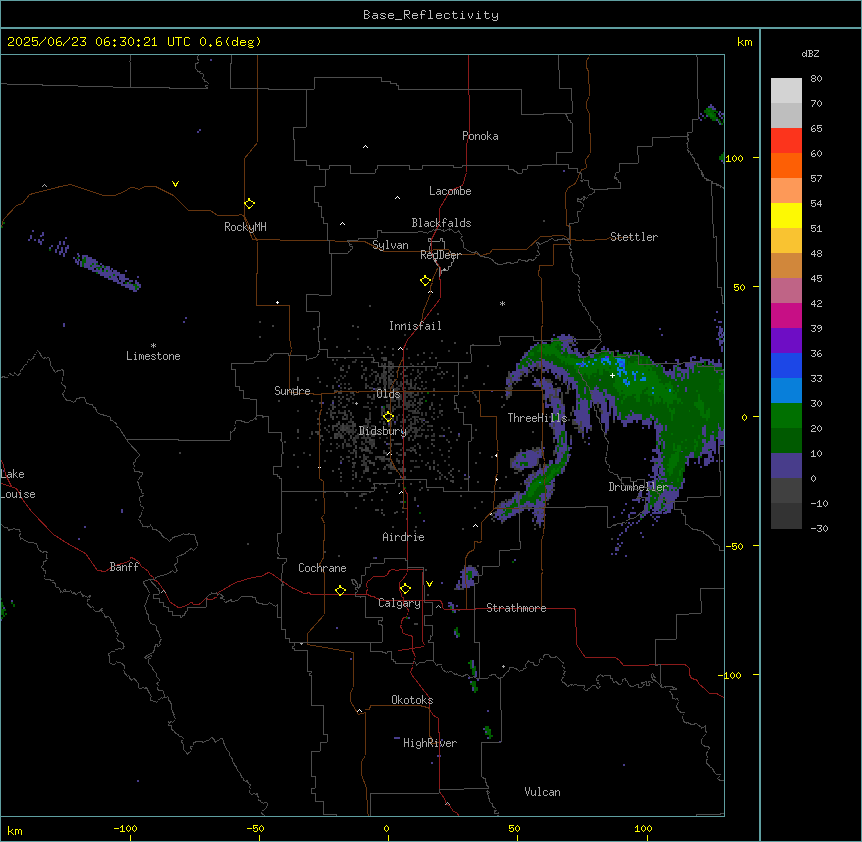Viewport: 862px width, 842px height.
Task: Click the Blackfalds city label
Action: point(441,223)
